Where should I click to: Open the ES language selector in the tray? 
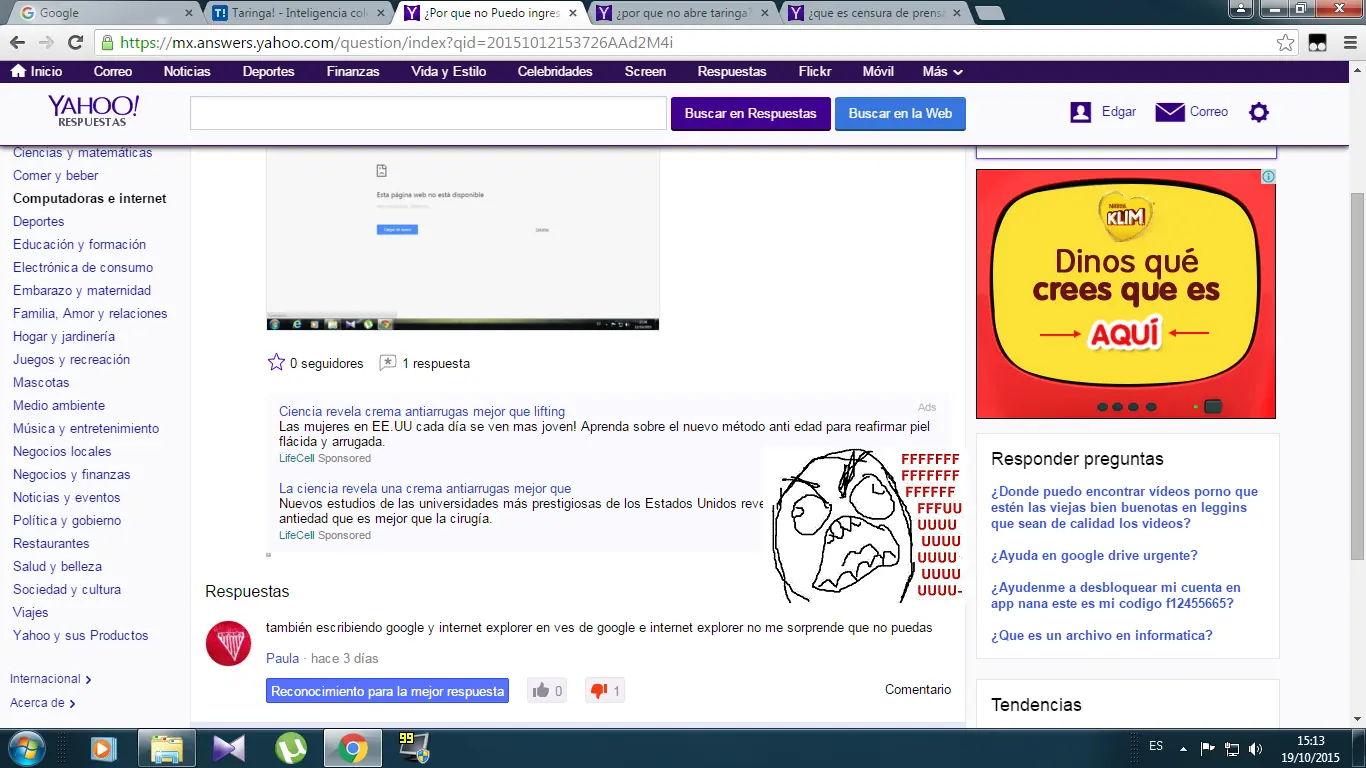1155,747
